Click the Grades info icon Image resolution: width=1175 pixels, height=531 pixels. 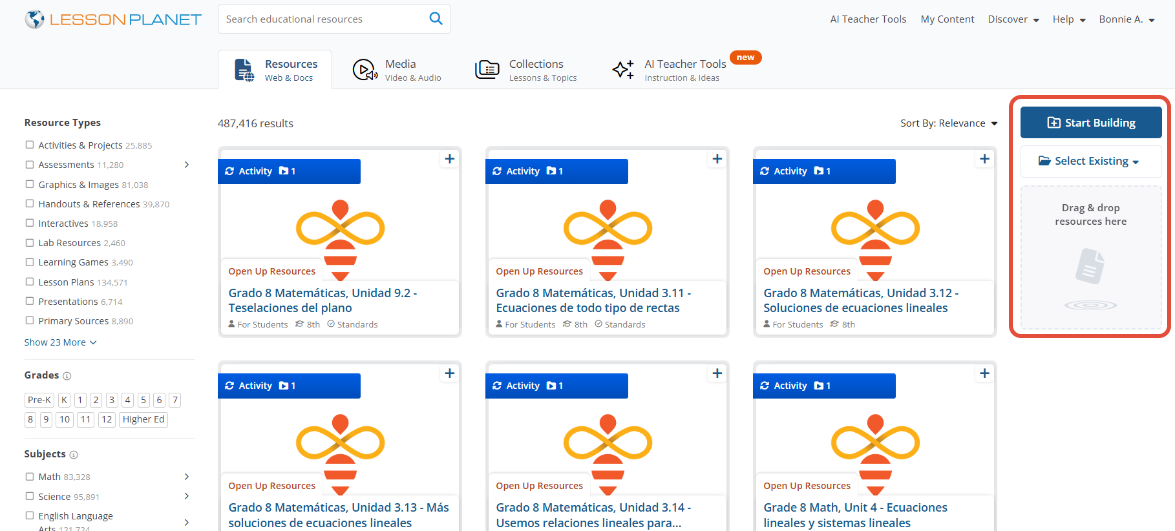67,376
